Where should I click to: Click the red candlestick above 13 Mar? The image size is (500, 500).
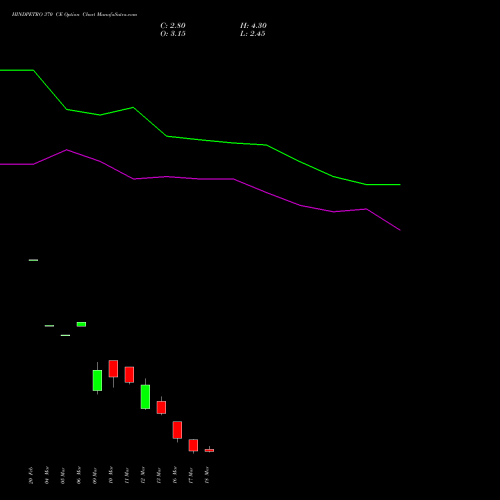click(x=161, y=407)
